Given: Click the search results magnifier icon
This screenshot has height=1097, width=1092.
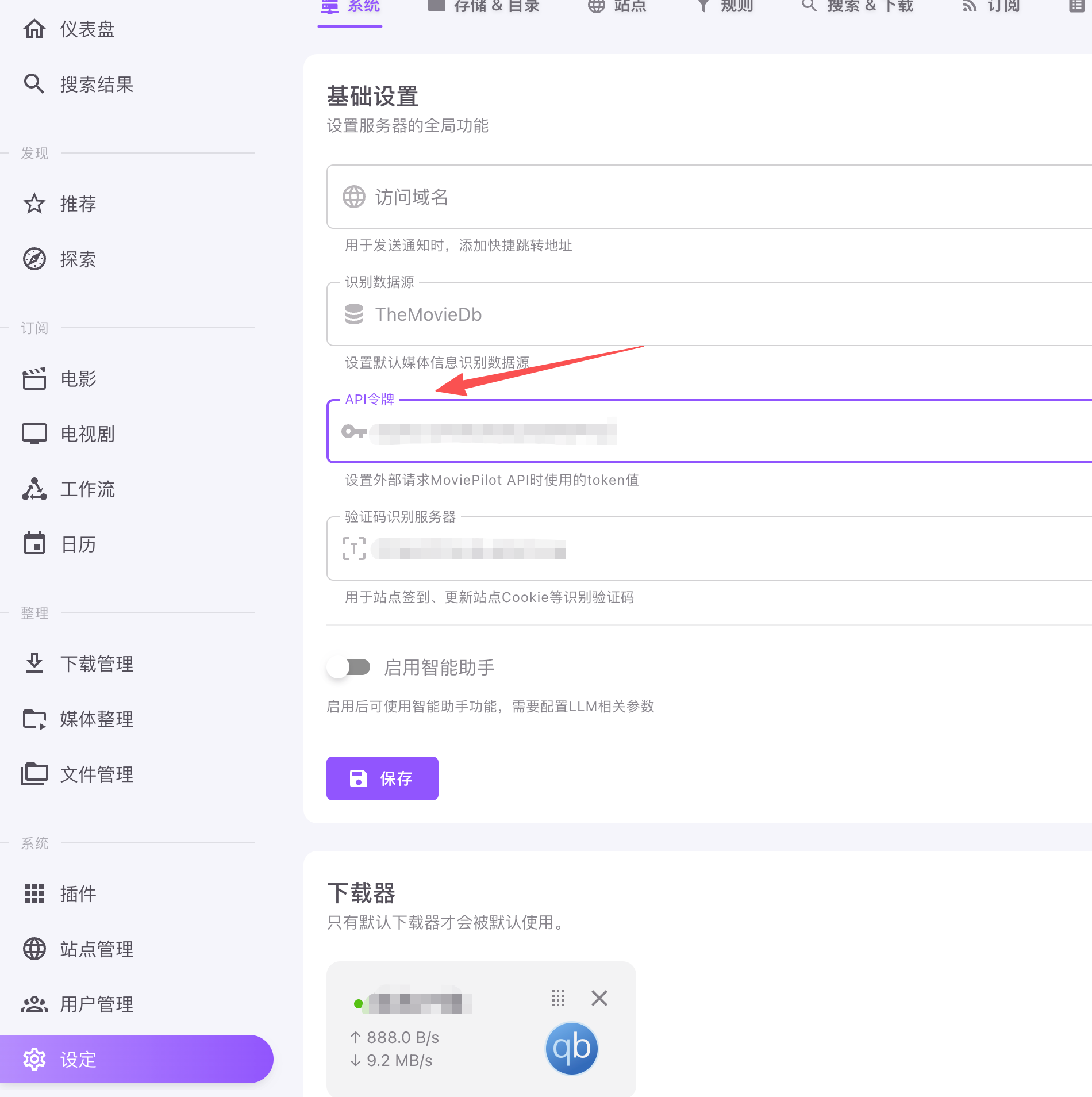Looking at the screenshot, I should coord(34,84).
